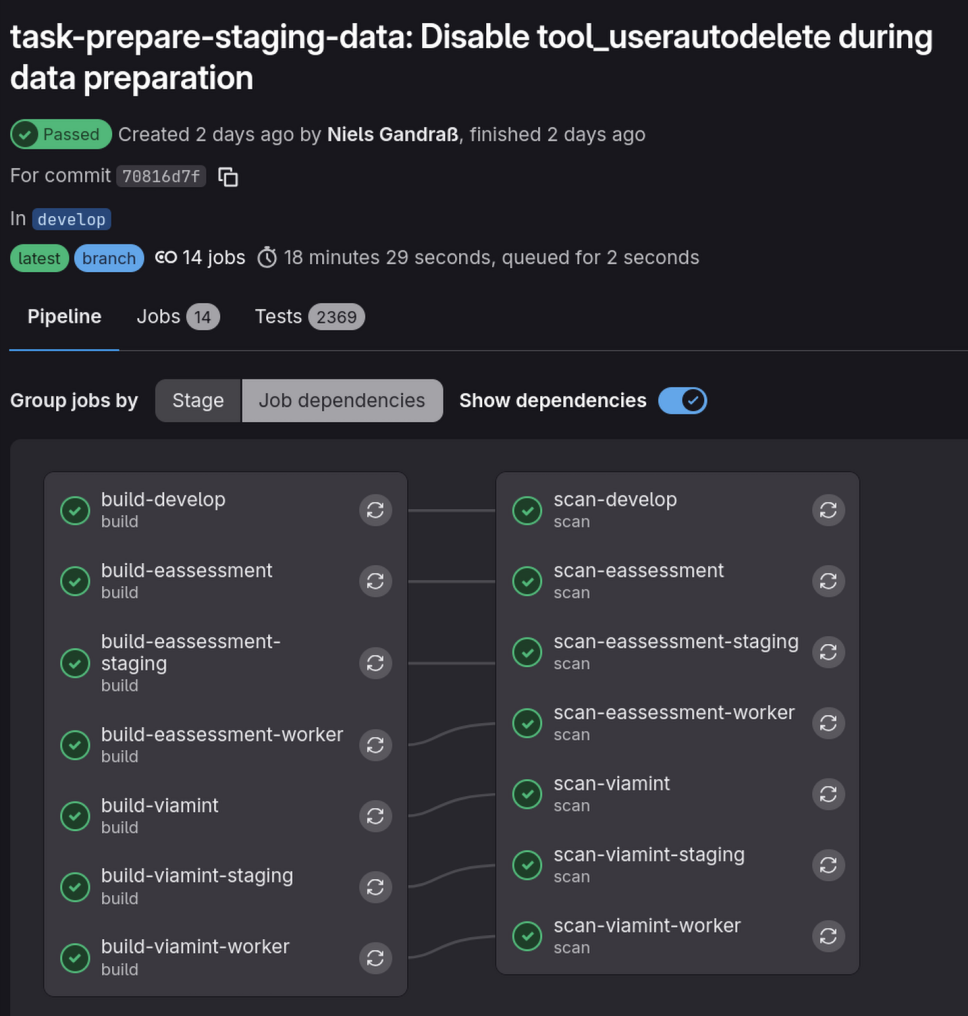
Task: Open the scan-eassessment-staging job
Action: pos(675,642)
